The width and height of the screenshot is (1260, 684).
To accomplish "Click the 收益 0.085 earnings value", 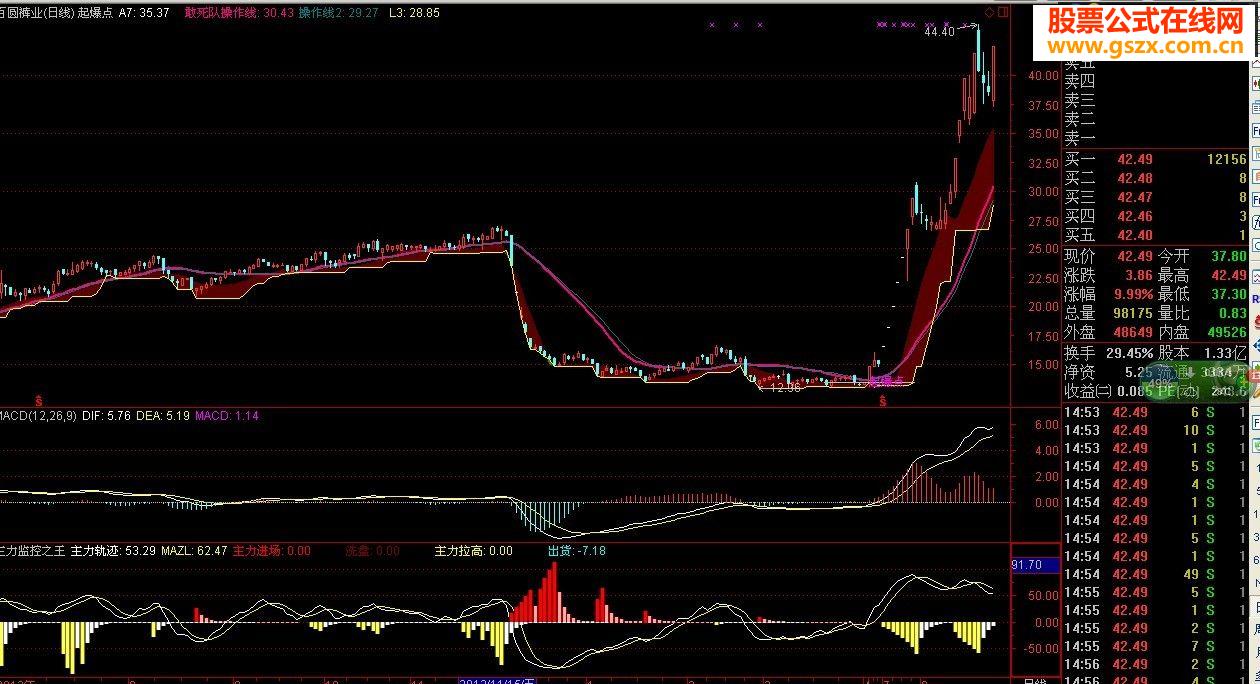I will coord(1109,391).
